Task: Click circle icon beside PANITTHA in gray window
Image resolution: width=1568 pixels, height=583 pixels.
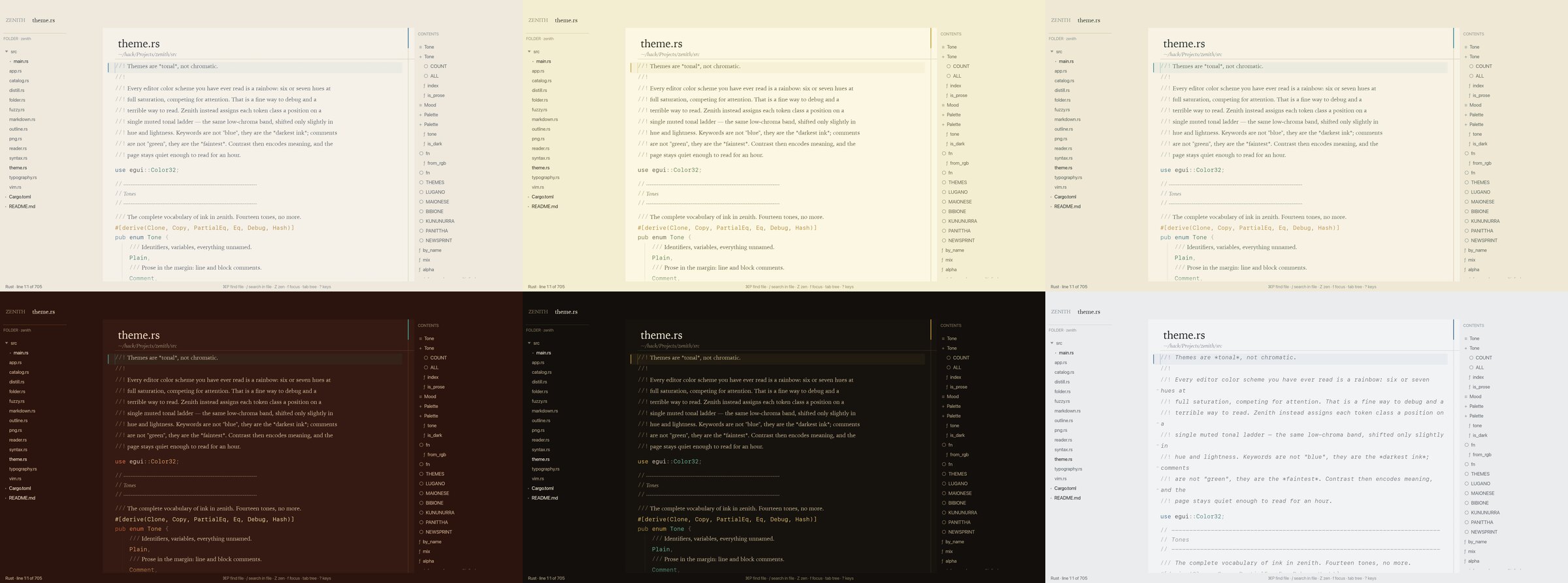Action: 1467,522
